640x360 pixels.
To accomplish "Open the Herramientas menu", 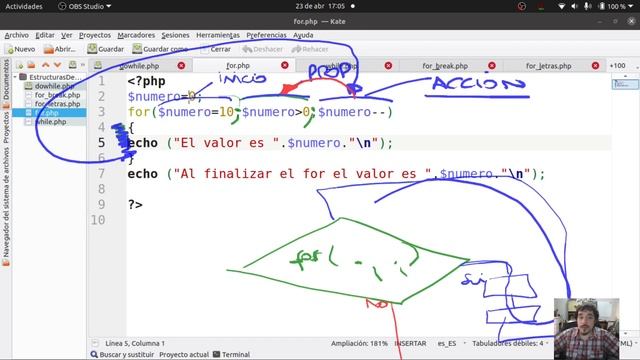I will (218, 35).
